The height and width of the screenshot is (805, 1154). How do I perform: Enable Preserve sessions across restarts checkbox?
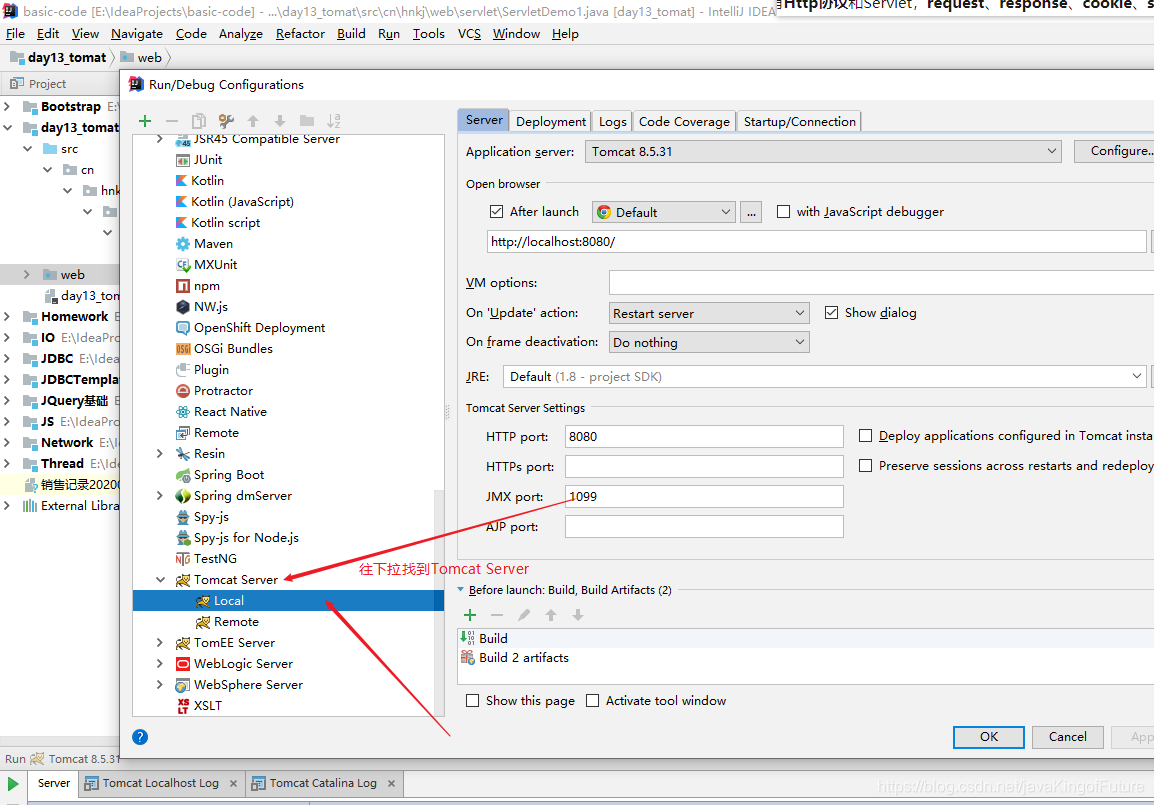point(866,466)
